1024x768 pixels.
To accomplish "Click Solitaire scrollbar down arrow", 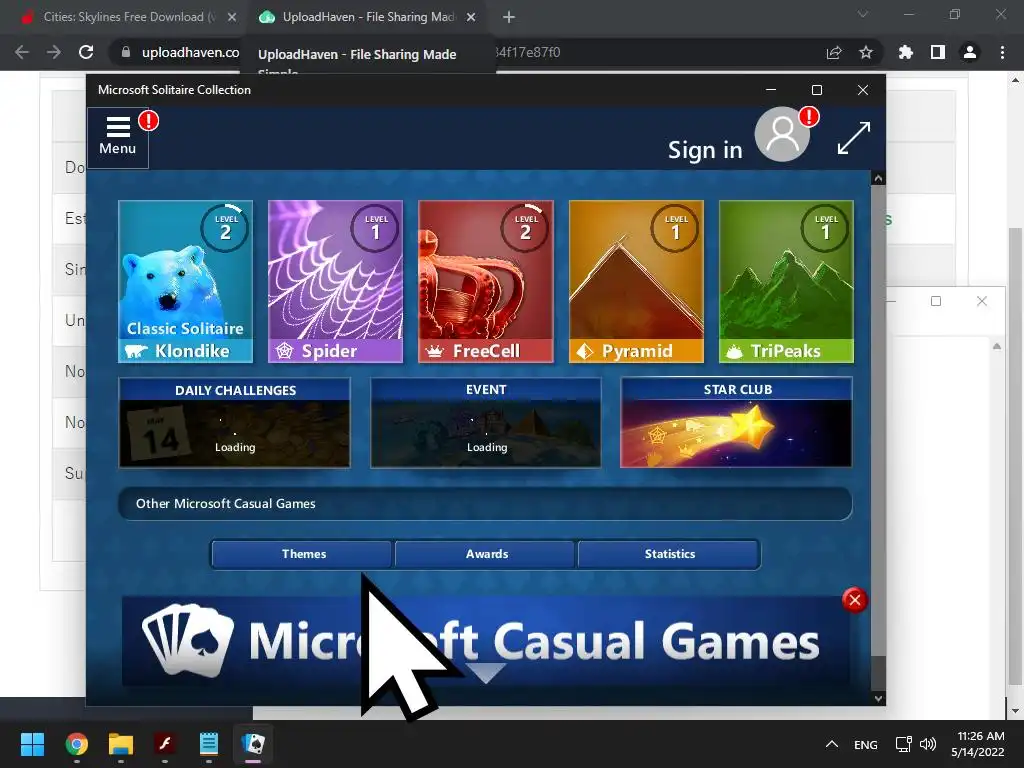I will (878, 698).
